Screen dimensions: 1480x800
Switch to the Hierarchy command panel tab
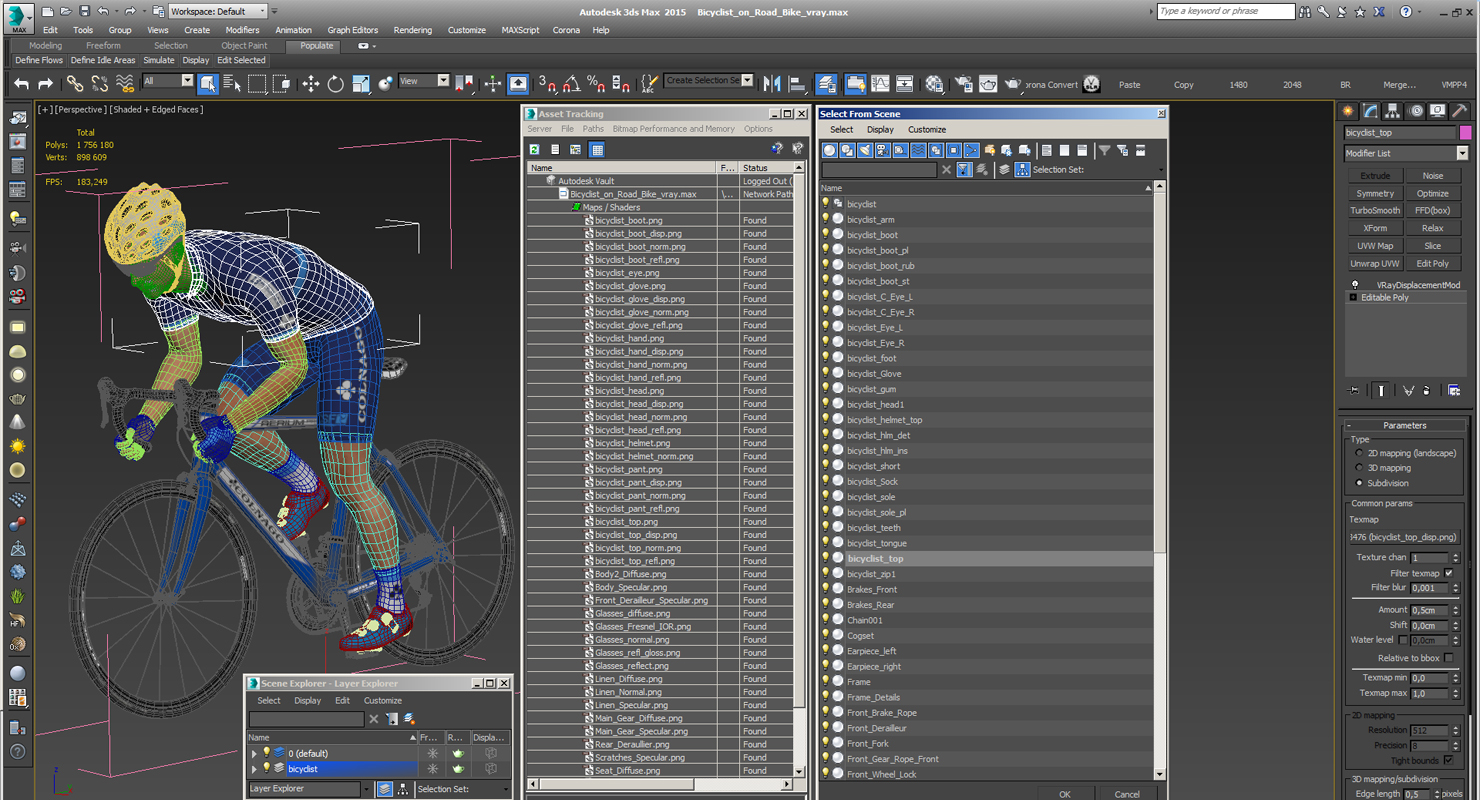tap(1393, 111)
